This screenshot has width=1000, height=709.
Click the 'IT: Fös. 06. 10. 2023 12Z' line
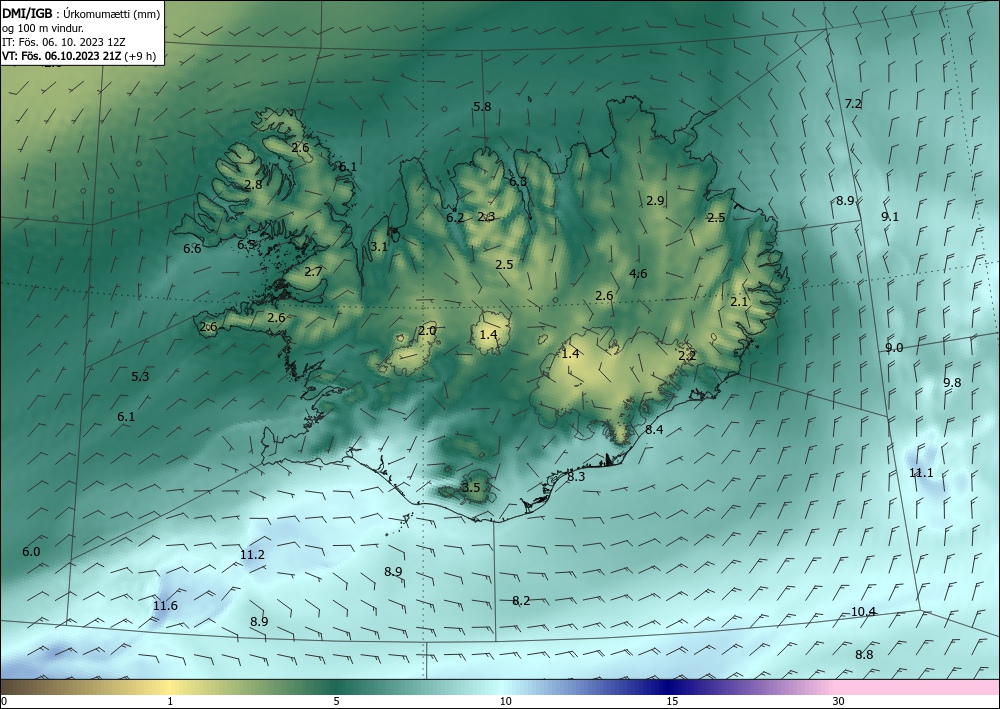[63, 42]
